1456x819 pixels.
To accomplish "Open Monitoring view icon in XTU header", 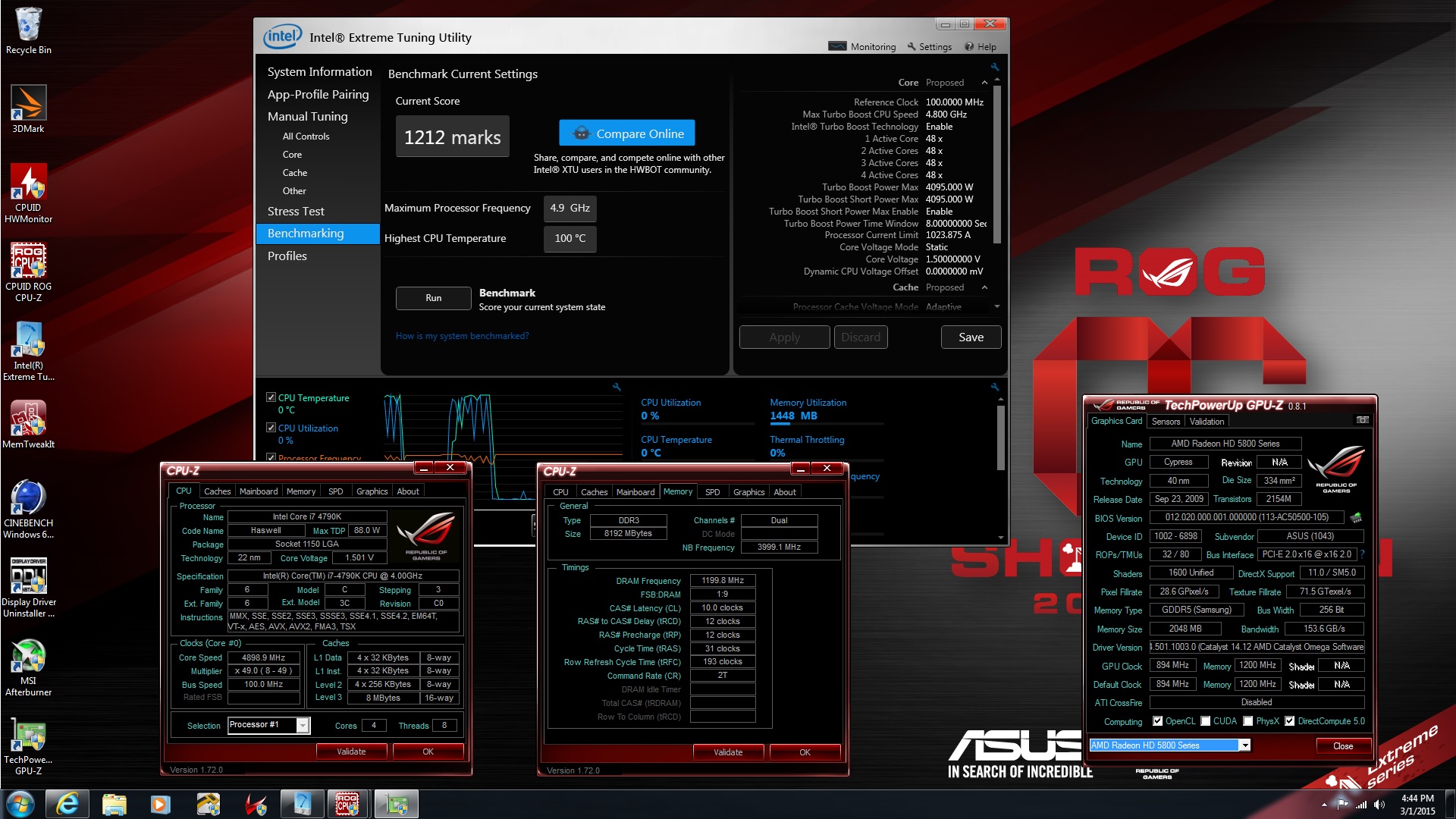I will pyautogui.click(x=837, y=46).
